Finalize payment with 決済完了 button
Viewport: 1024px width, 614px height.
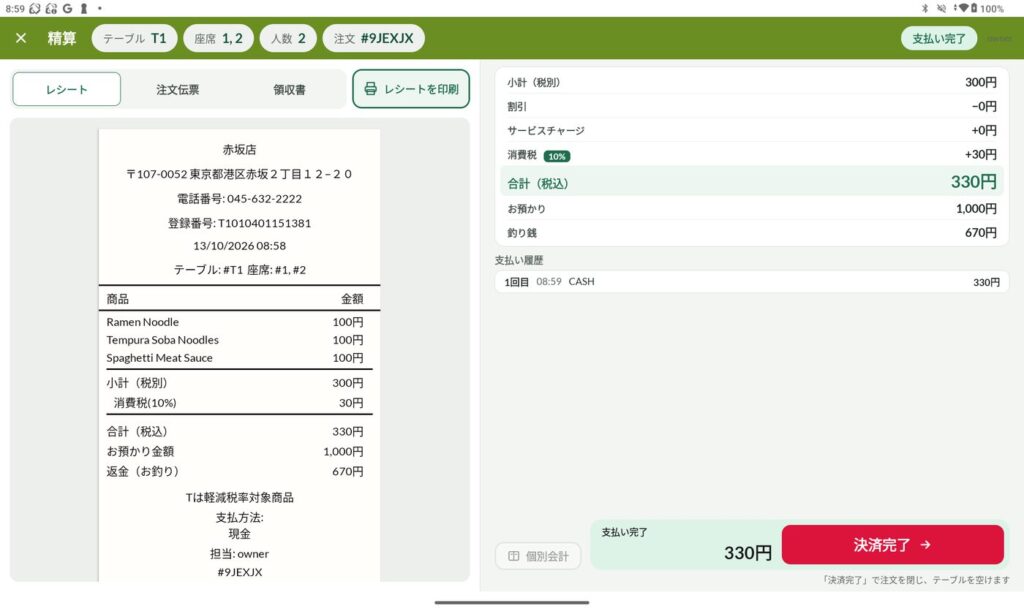coord(892,544)
